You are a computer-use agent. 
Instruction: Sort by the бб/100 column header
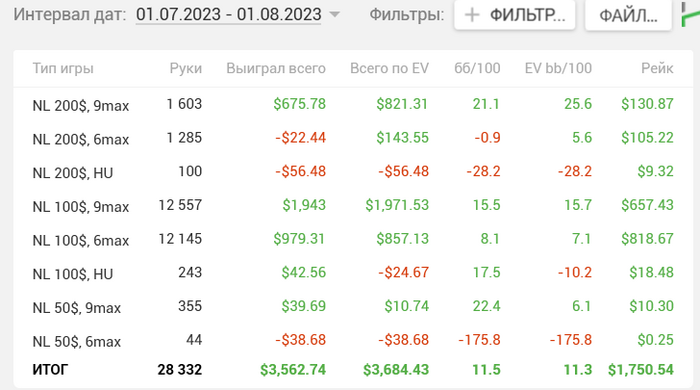477,68
